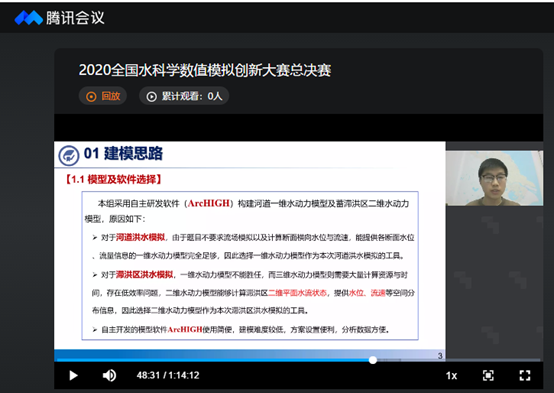
Task: Click the 回放 replay badge
Action: (102, 96)
